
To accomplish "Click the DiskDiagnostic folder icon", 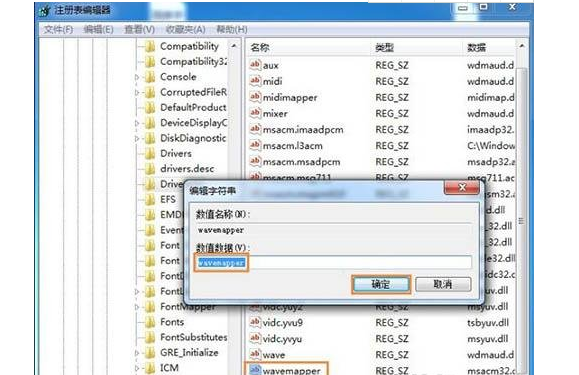I will [x=150, y=138].
